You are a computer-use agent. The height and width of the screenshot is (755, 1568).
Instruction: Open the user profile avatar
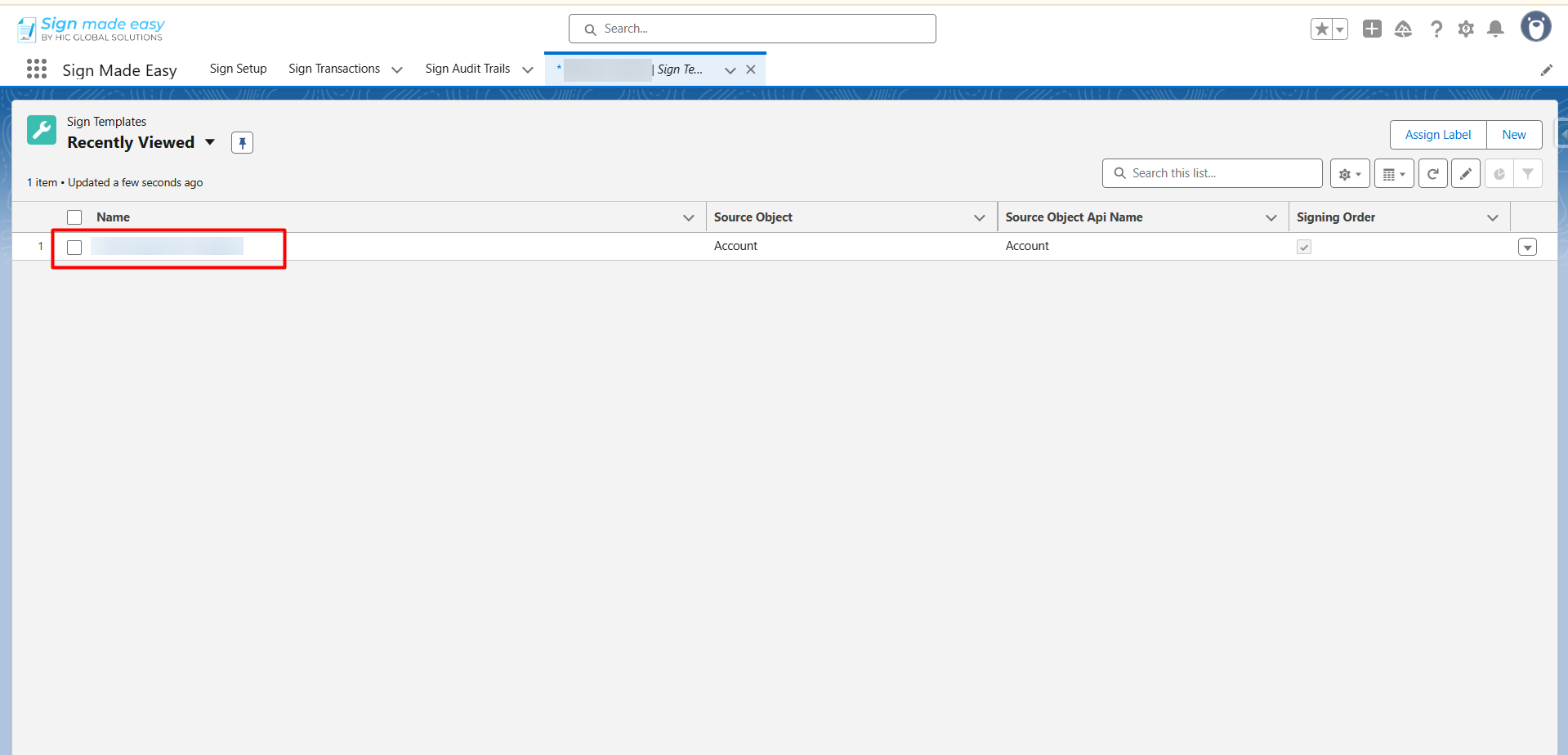click(1535, 27)
